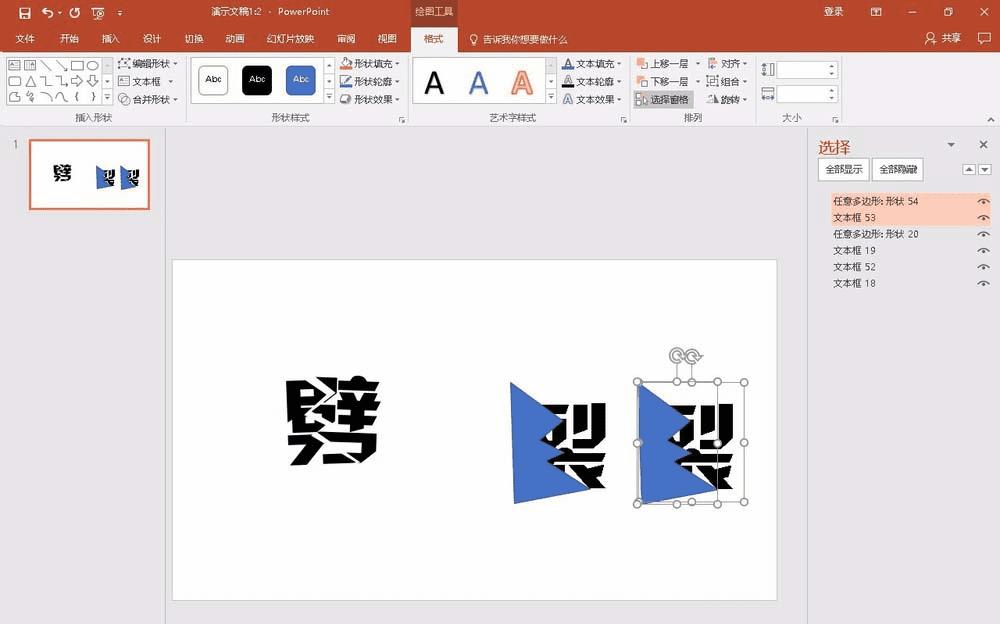This screenshot has width=1000, height=624.
Task: Select the left brace shape
Action: (x=77, y=97)
